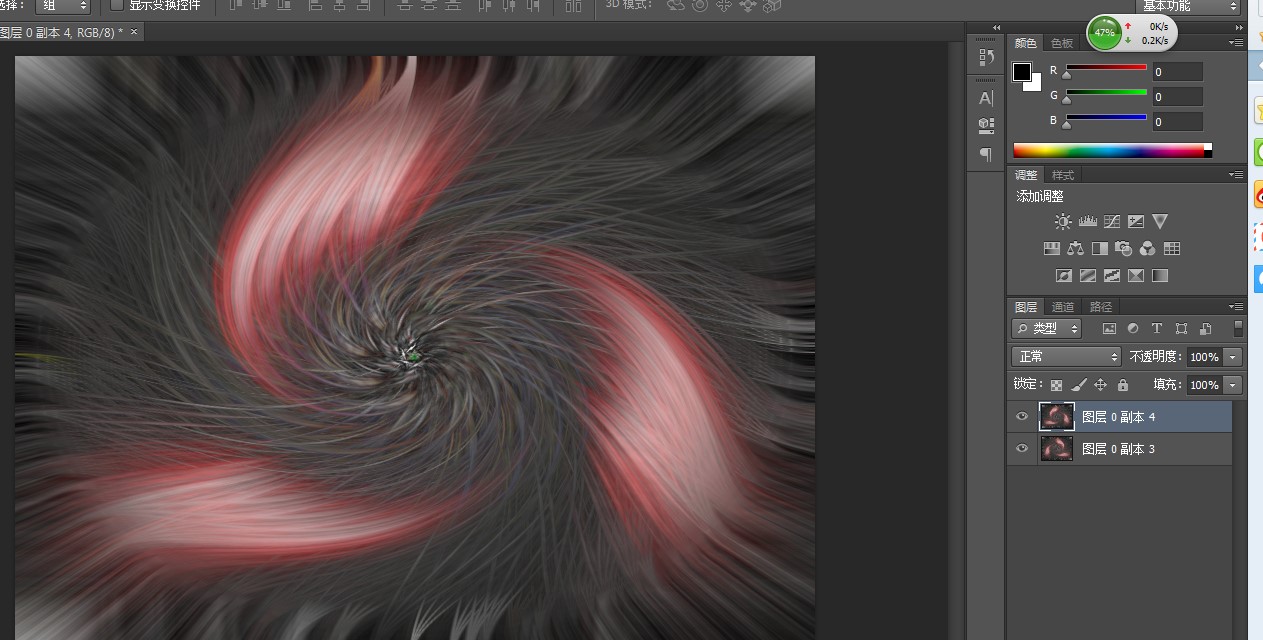Open the 不透明度 opacity dropdown arrow
This screenshot has width=1263, height=640.
[x=1232, y=357]
